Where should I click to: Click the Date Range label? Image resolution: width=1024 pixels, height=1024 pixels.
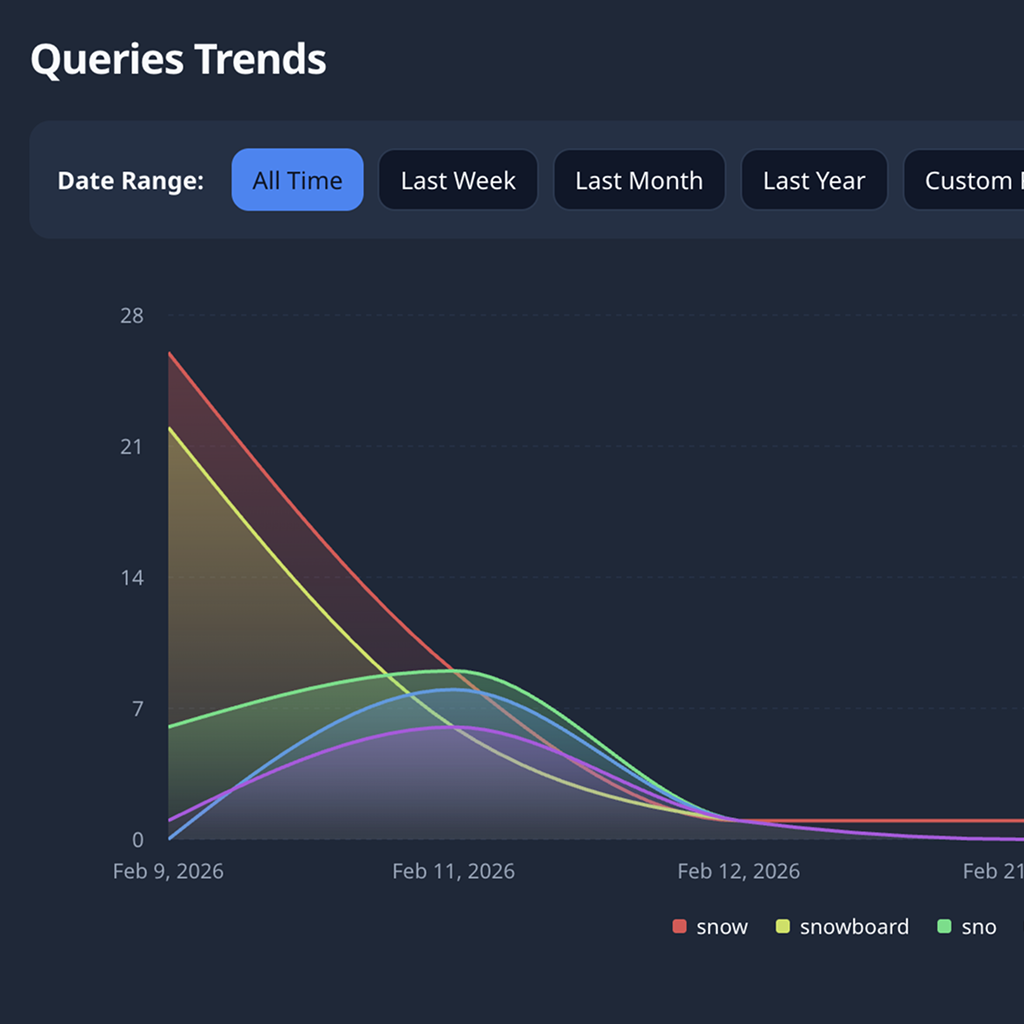tap(130, 181)
